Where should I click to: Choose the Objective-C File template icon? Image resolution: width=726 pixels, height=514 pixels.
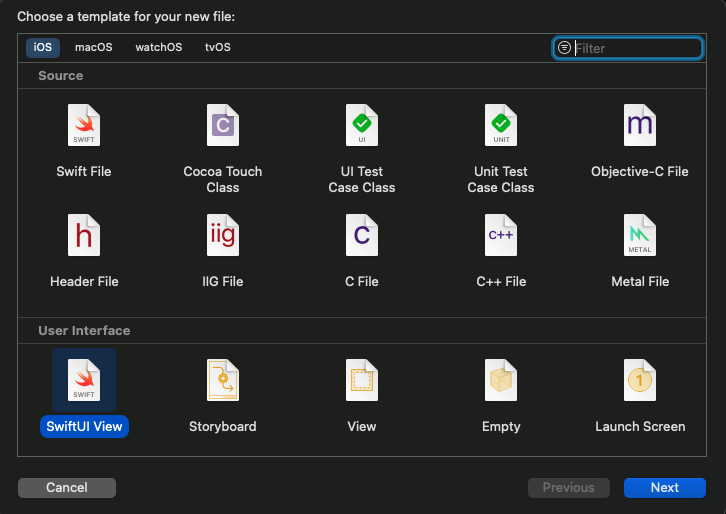[x=639, y=125]
